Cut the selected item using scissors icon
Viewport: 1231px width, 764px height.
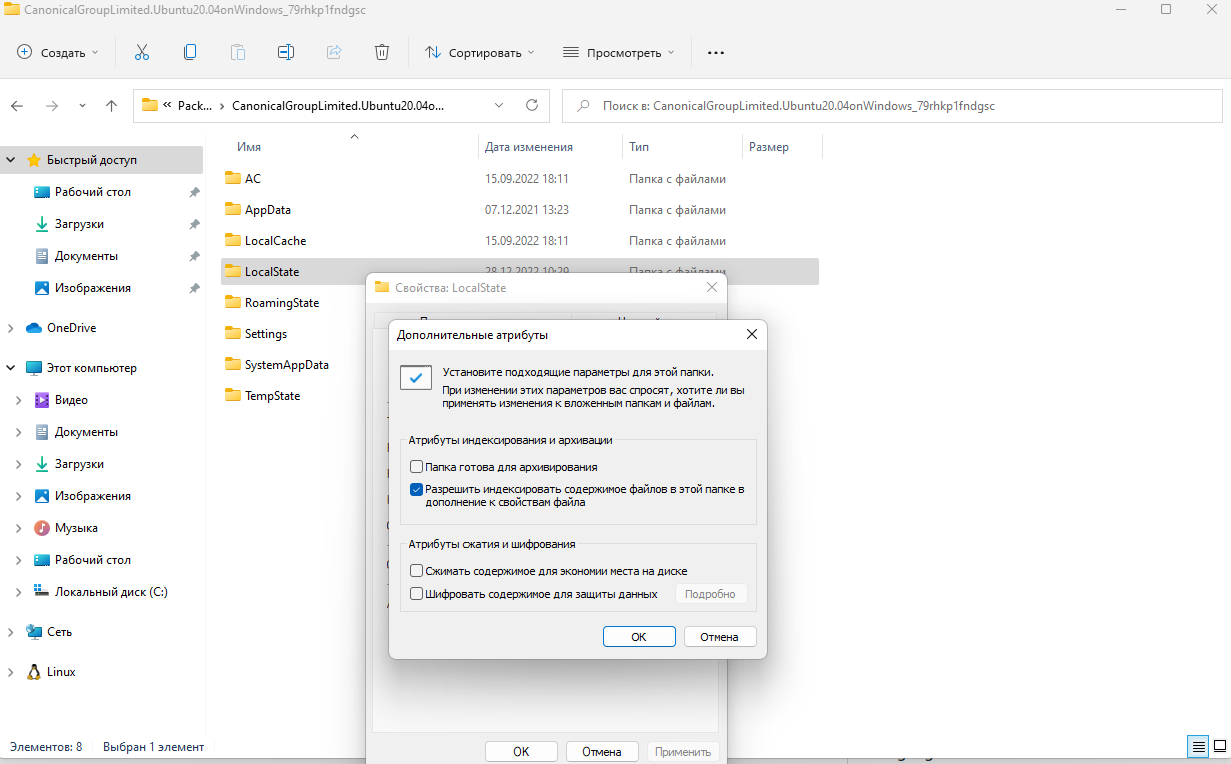coord(141,51)
